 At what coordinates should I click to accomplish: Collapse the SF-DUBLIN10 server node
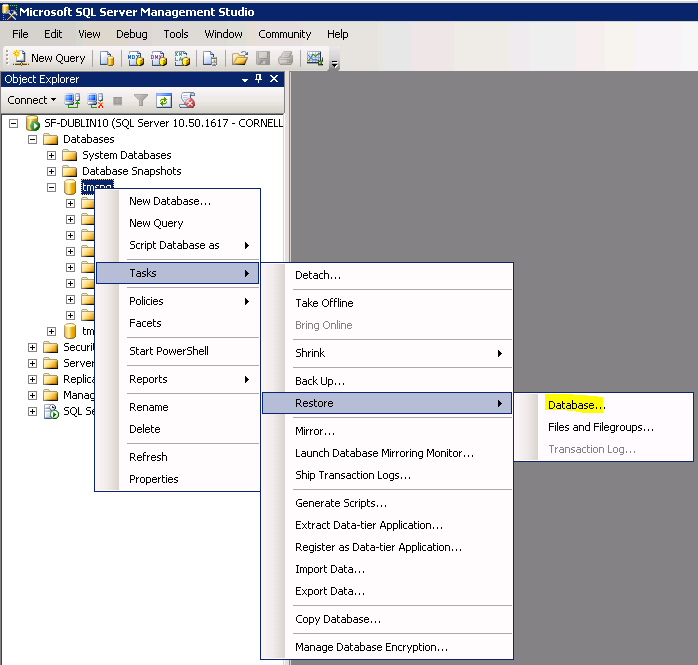(14, 123)
